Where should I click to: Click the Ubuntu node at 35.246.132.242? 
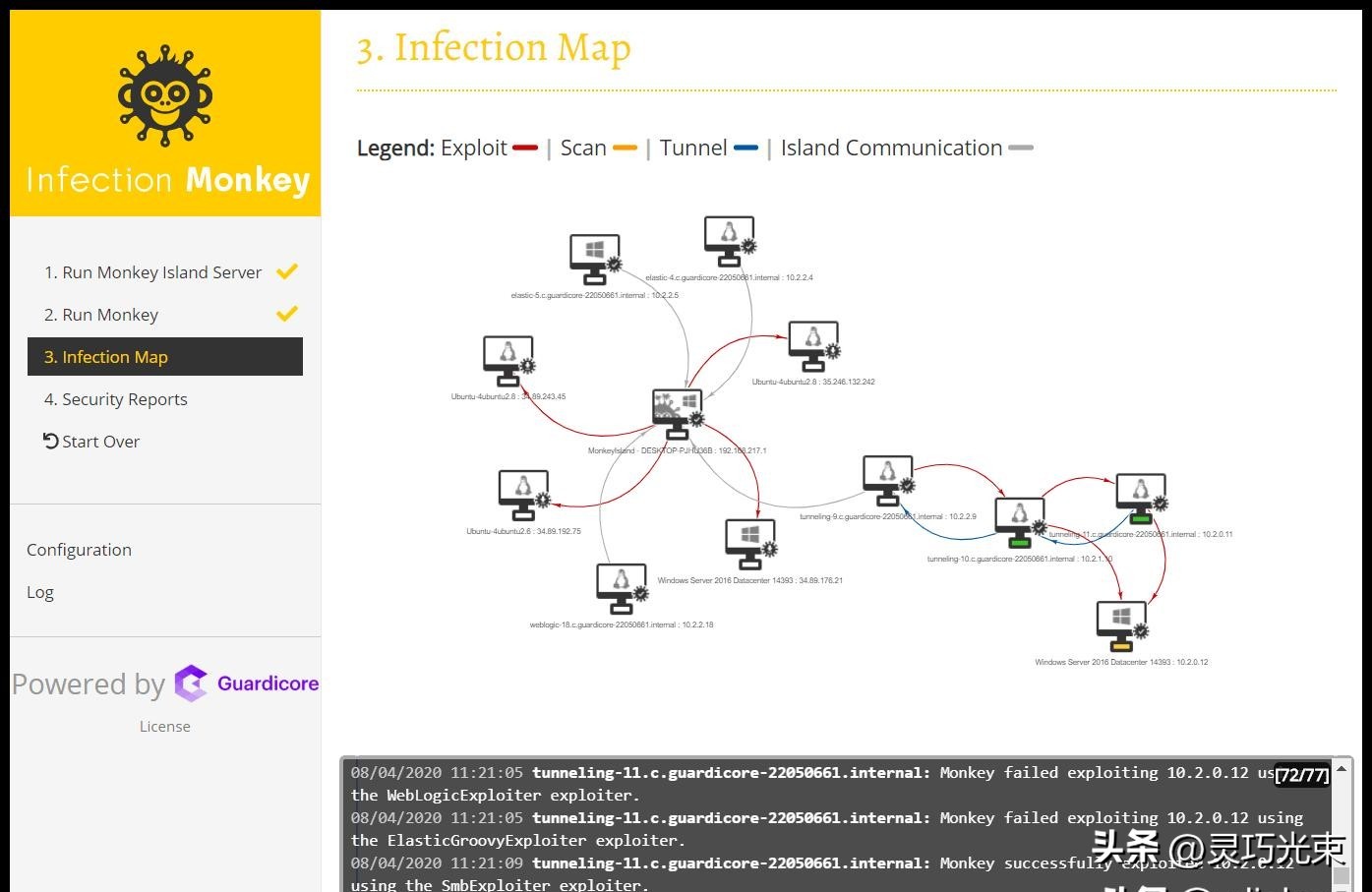[x=814, y=346]
